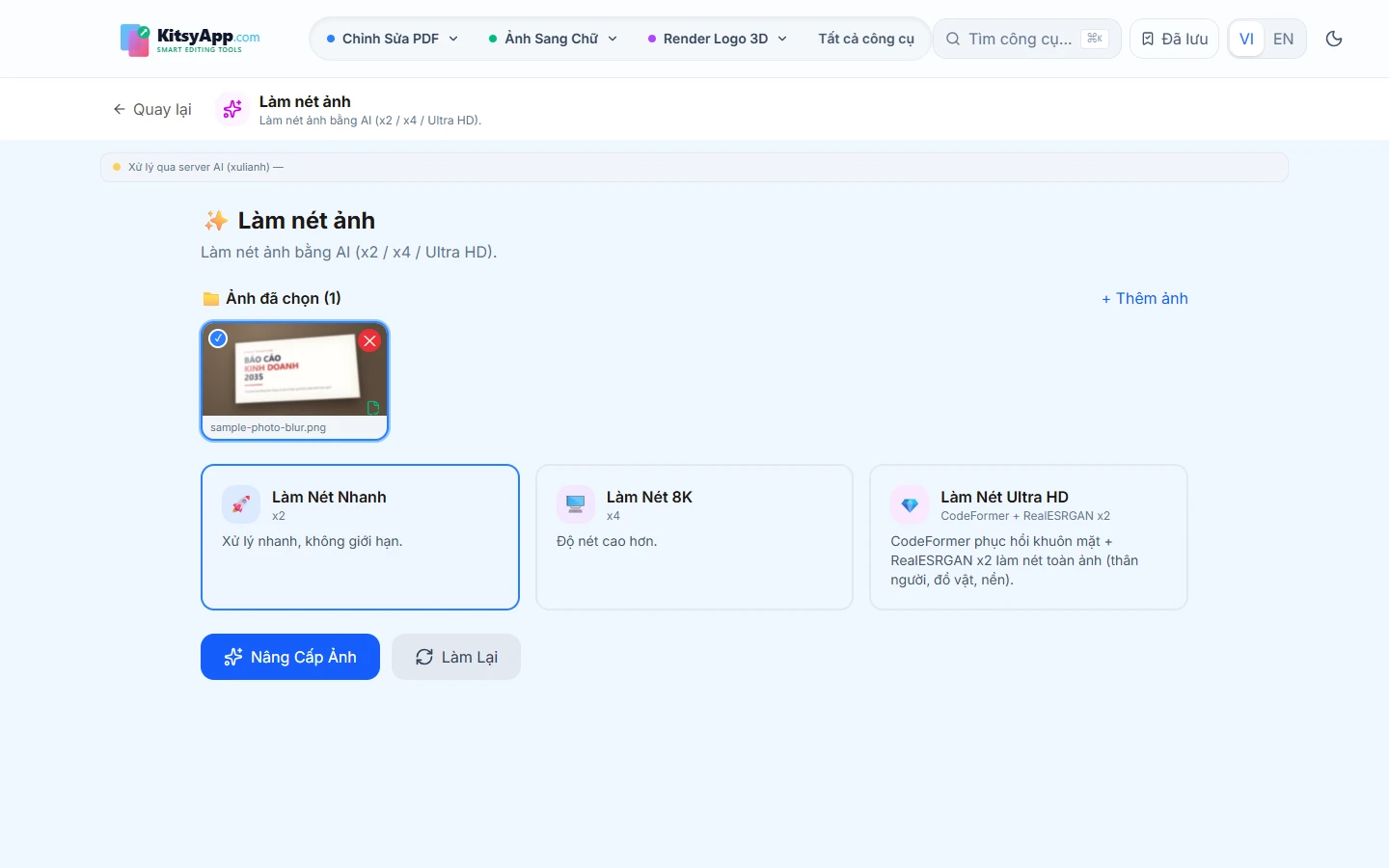Click the back arrow icon next to Quay lại
The height and width of the screenshot is (868, 1389).
click(x=120, y=109)
